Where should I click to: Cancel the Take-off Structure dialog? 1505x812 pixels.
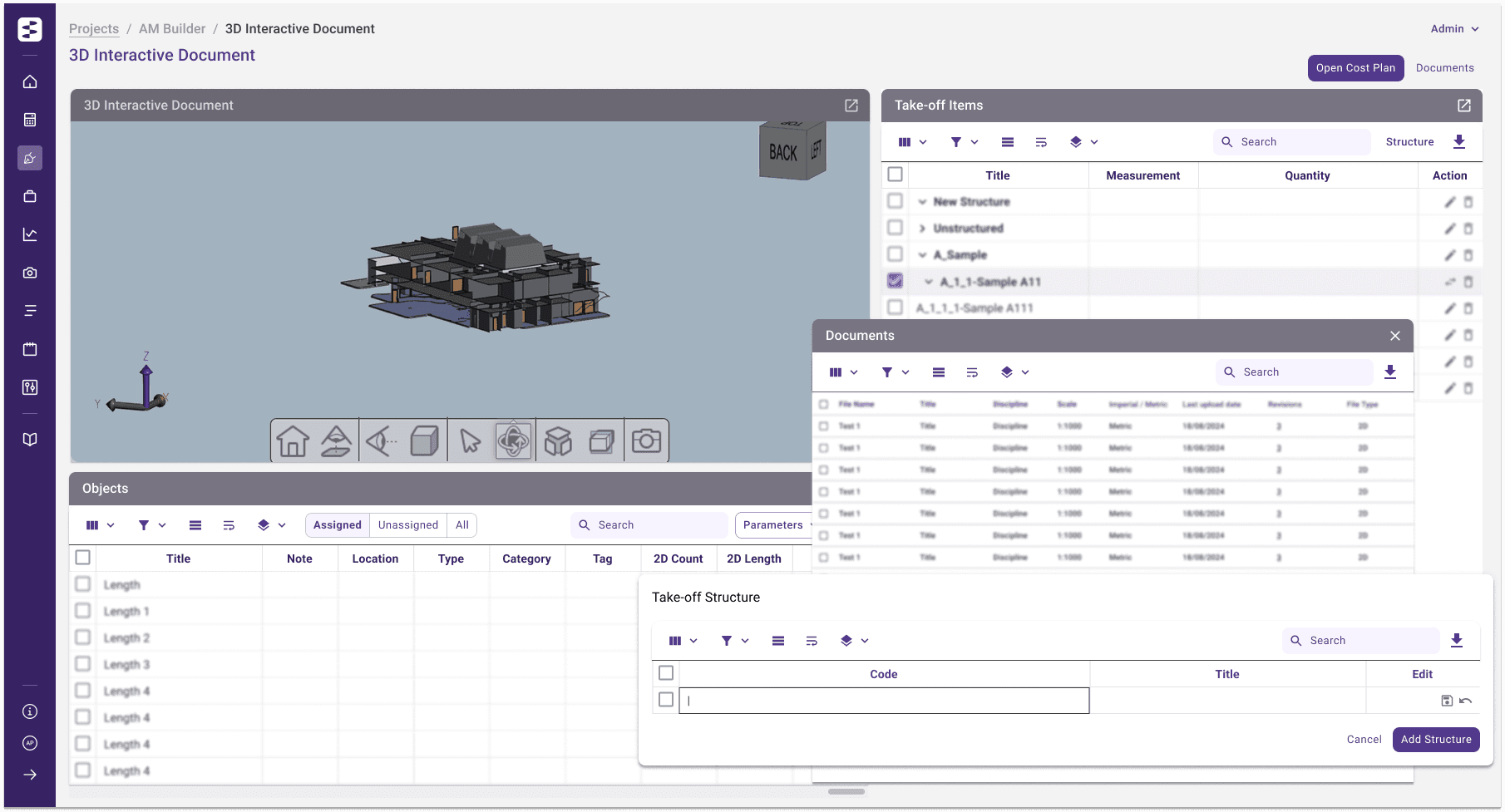(1364, 740)
